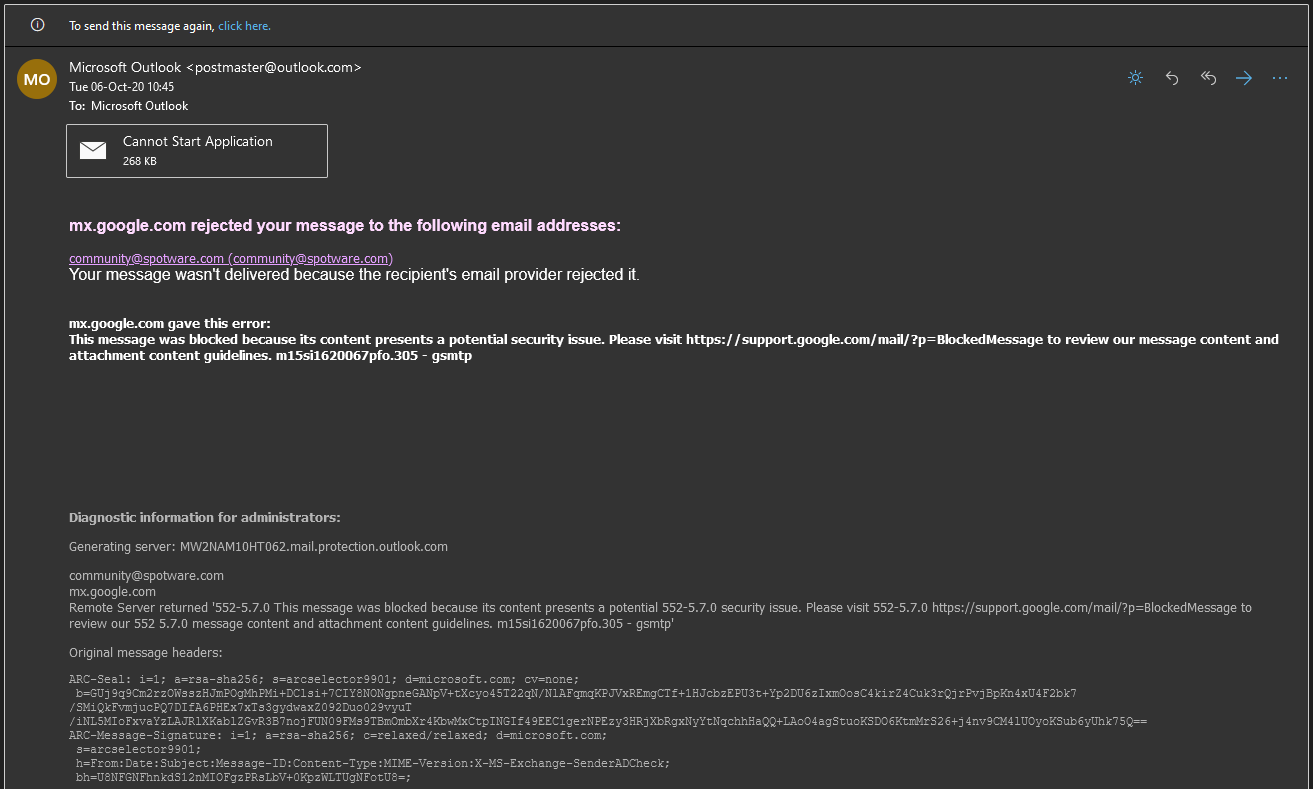Click the info icon in notification bar
This screenshot has height=789, width=1313.
point(38,25)
